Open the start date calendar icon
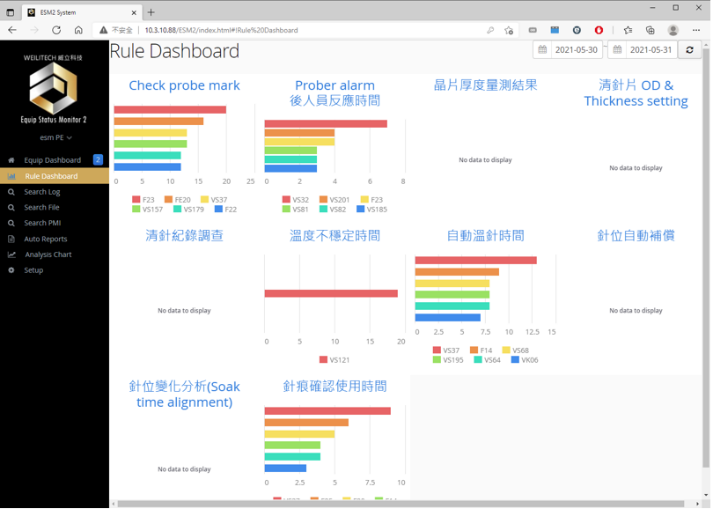Viewport: 713px width, 509px height. click(542, 50)
